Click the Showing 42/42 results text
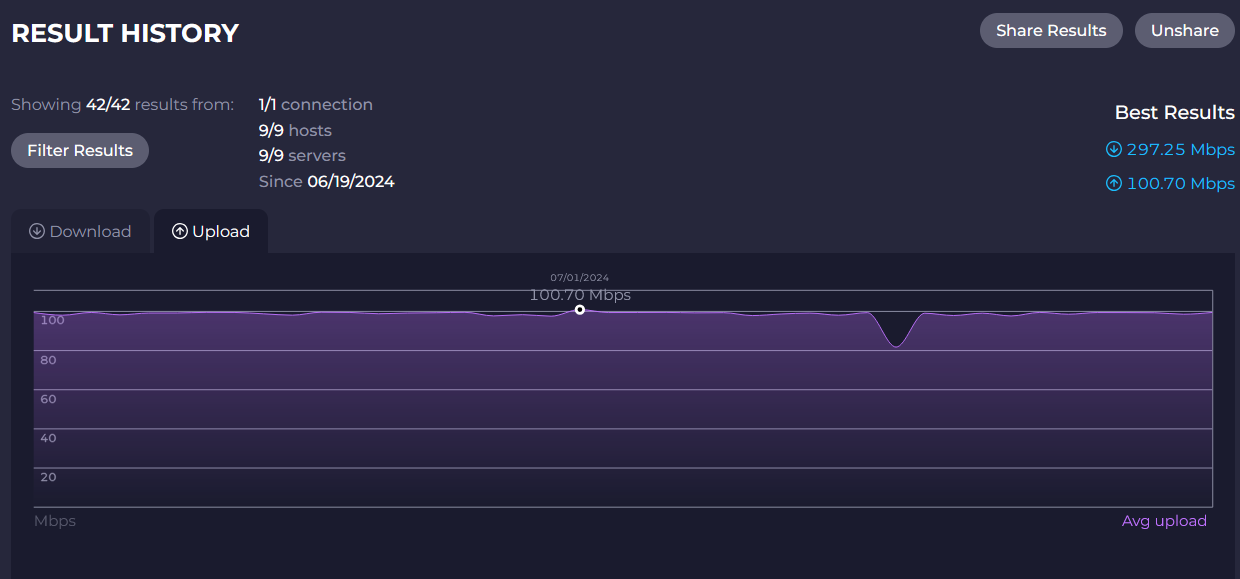 [122, 104]
